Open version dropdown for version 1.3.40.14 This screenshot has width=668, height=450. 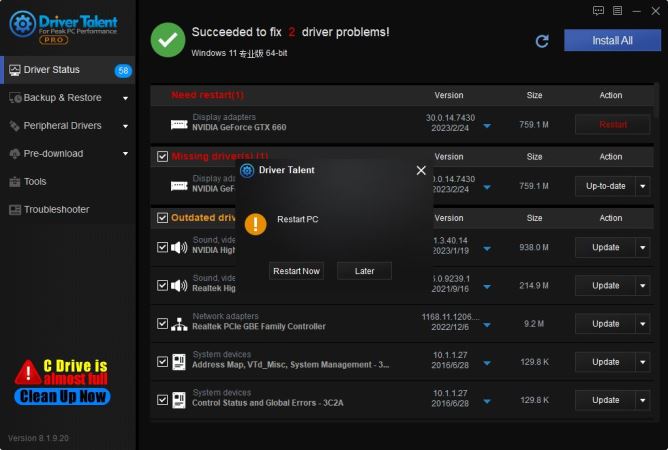[487, 248]
